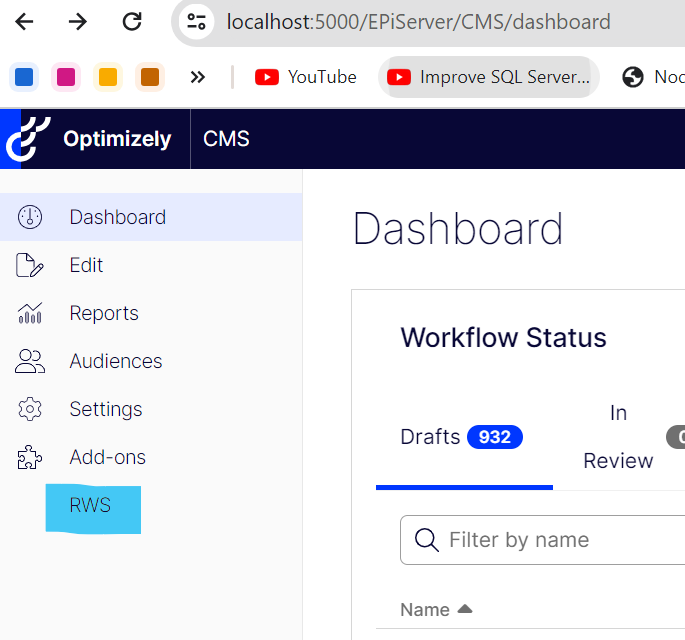The width and height of the screenshot is (685, 640).
Task: Click the Edit page-pencil icon
Action: 30,265
